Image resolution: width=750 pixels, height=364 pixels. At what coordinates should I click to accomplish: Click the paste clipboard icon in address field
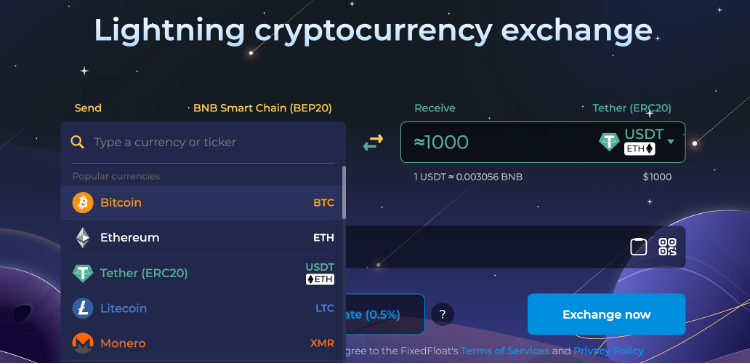(639, 247)
